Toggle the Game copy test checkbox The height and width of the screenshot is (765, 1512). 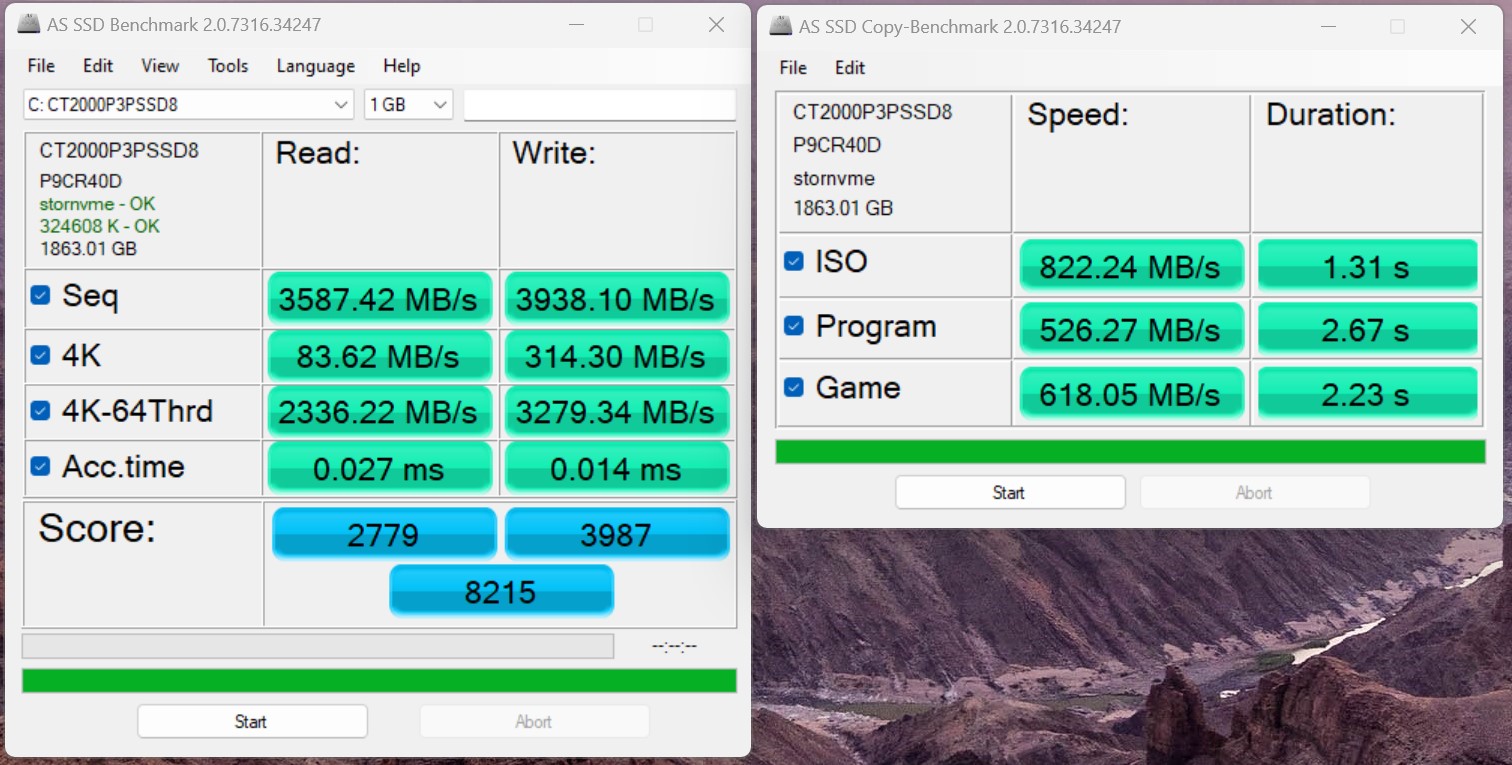(x=794, y=387)
